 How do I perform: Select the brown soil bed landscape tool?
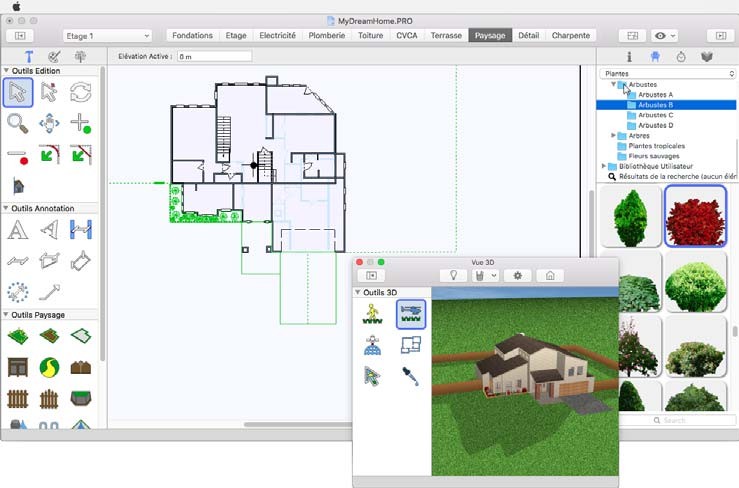point(49,336)
